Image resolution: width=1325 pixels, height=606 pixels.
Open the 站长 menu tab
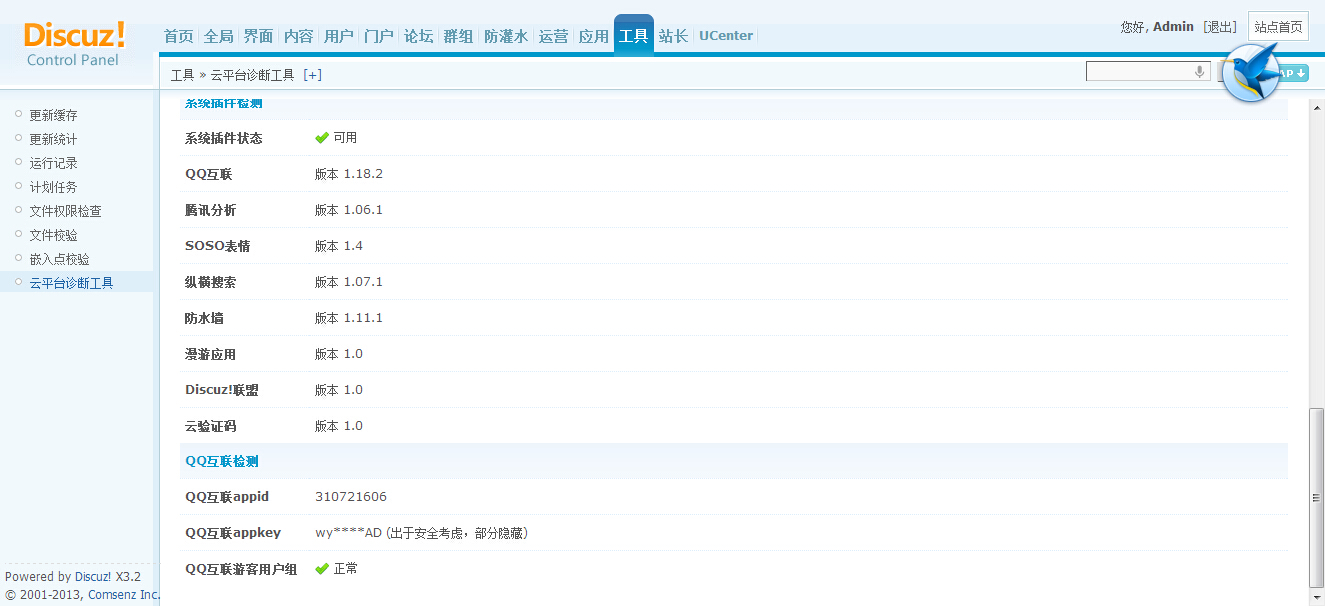673,36
